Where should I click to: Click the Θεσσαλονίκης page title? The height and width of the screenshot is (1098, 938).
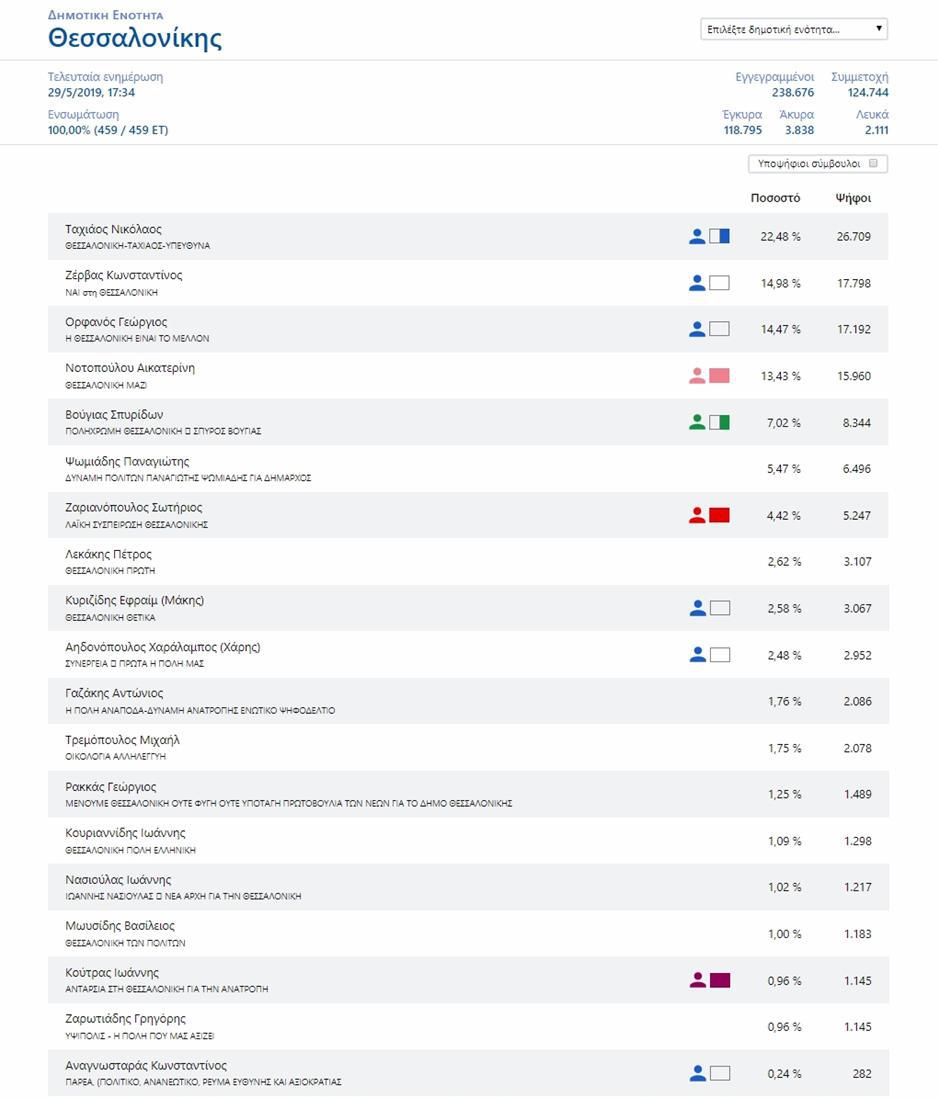coord(135,39)
